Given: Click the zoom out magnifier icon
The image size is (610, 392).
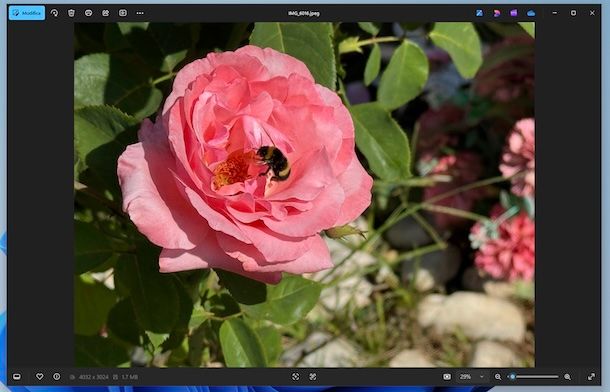Looking at the screenshot, I should pyautogui.click(x=498, y=376).
